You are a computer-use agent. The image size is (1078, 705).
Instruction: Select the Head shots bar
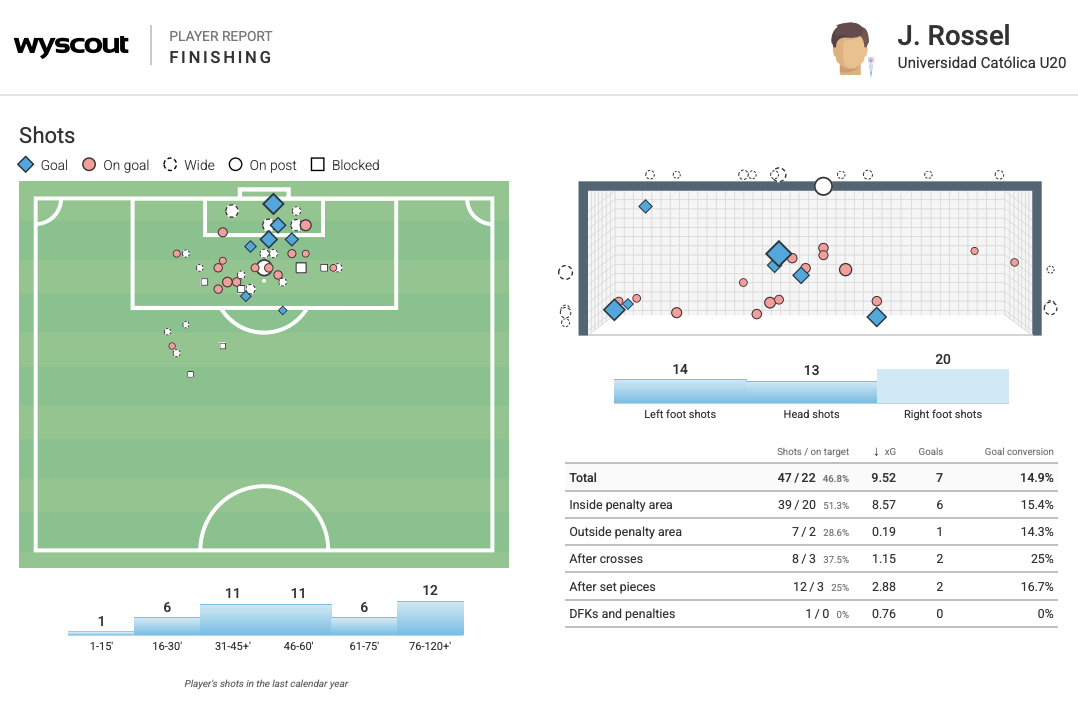pos(811,392)
